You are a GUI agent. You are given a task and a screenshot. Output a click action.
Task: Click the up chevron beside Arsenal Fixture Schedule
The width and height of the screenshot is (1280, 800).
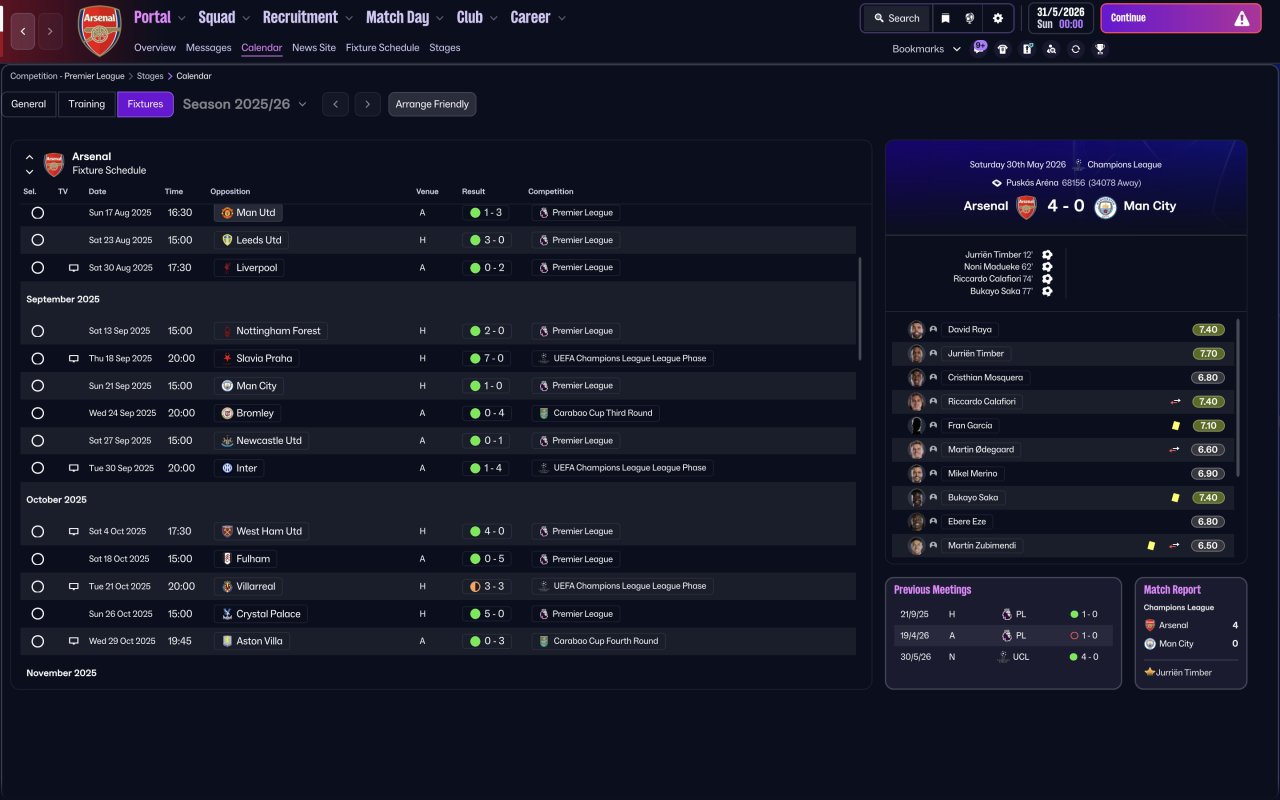point(29,157)
